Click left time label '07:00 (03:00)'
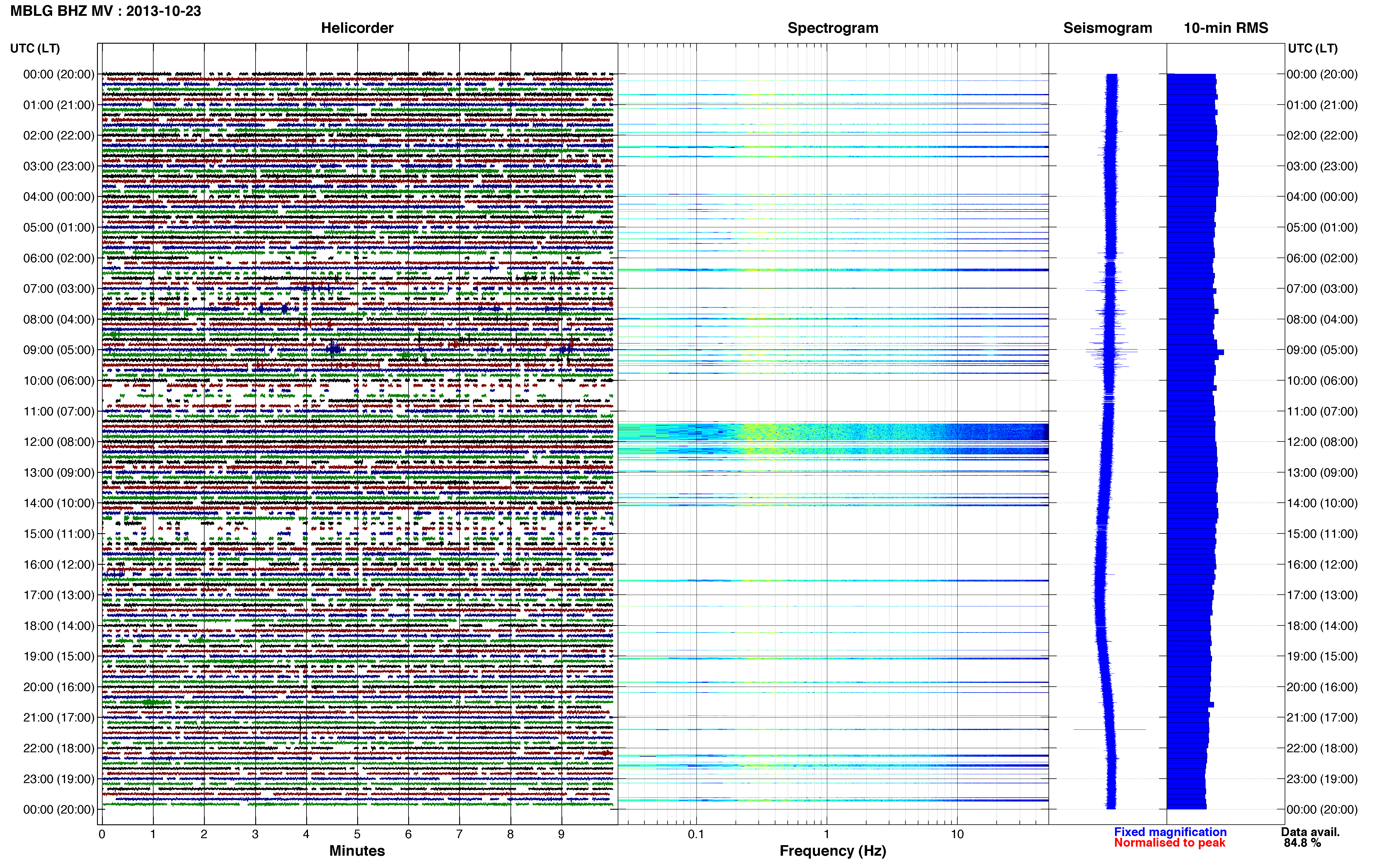This screenshot has height=868, width=1389. pyautogui.click(x=59, y=289)
